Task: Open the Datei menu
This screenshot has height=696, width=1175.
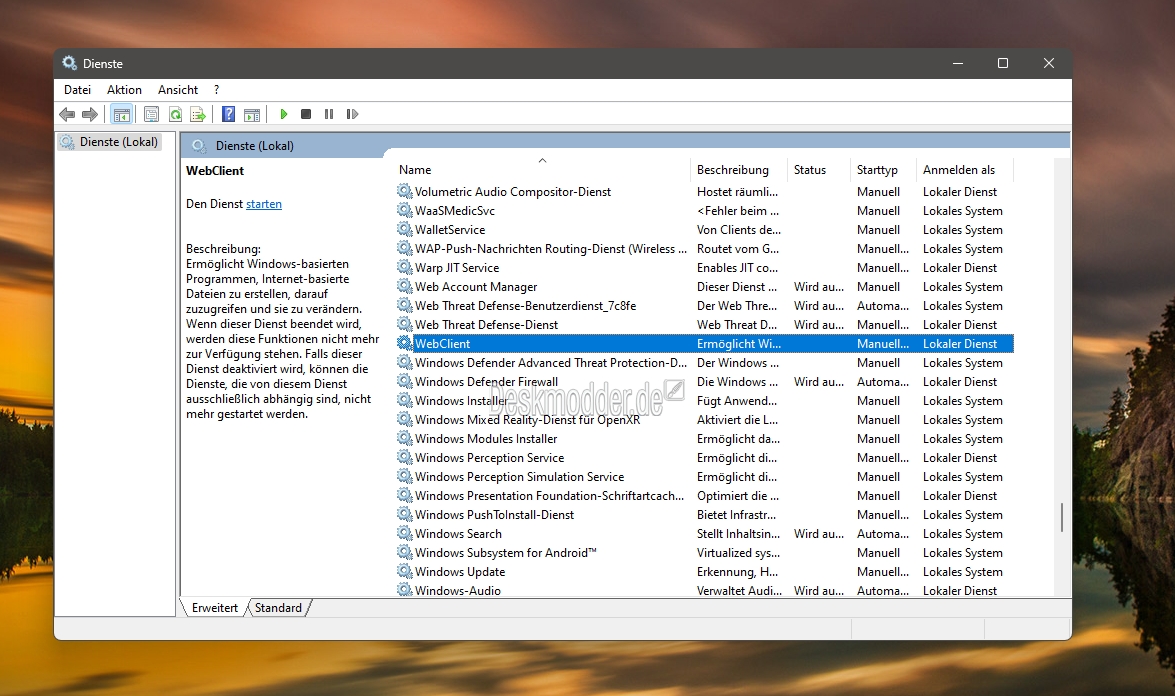Action: [77, 90]
